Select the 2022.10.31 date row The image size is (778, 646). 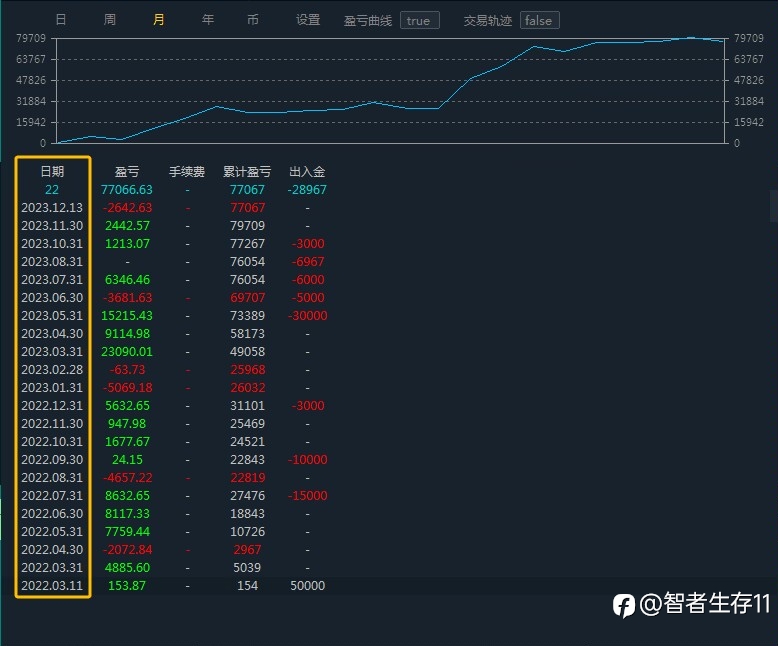click(52, 442)
